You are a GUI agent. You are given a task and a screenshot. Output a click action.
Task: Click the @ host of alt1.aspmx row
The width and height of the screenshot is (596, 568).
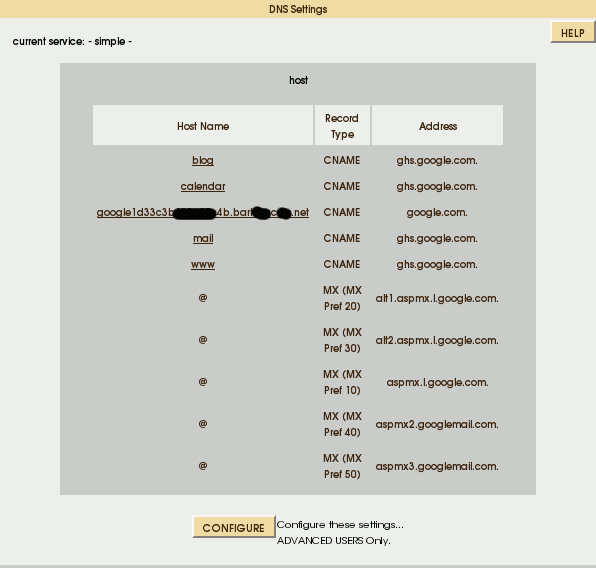pos(203,298)
